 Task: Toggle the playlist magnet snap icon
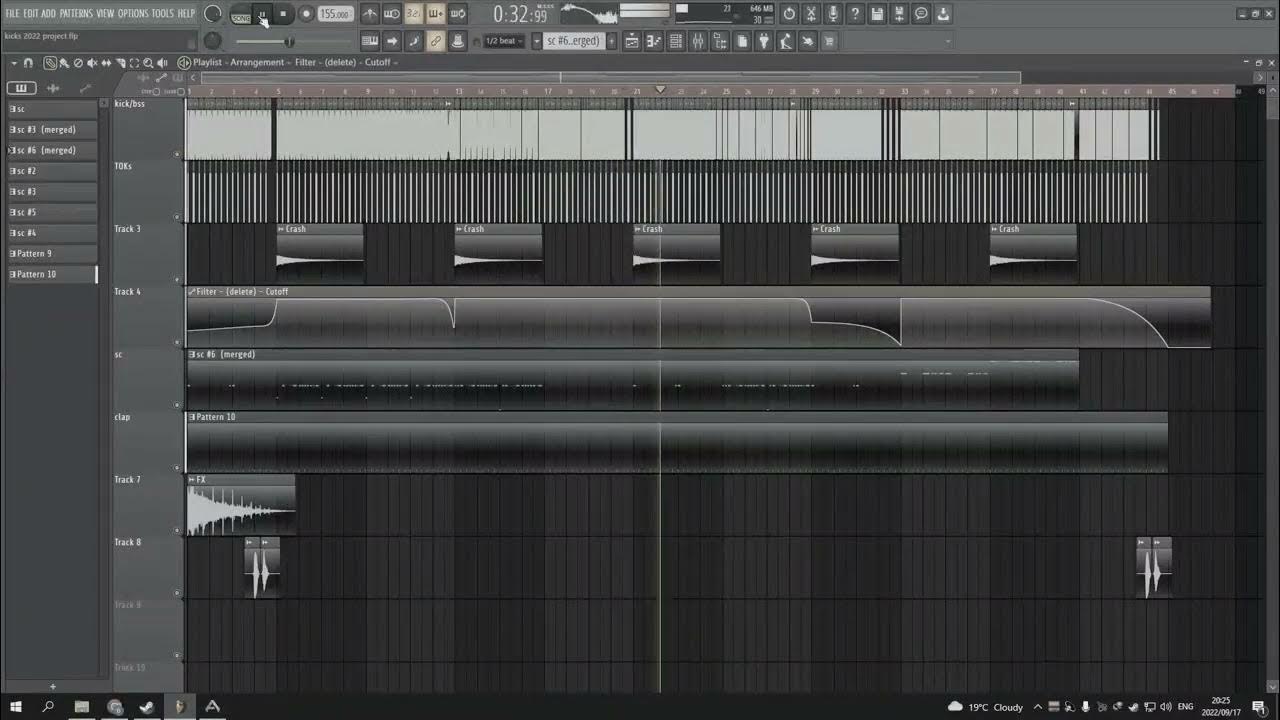tap(28, 63)
